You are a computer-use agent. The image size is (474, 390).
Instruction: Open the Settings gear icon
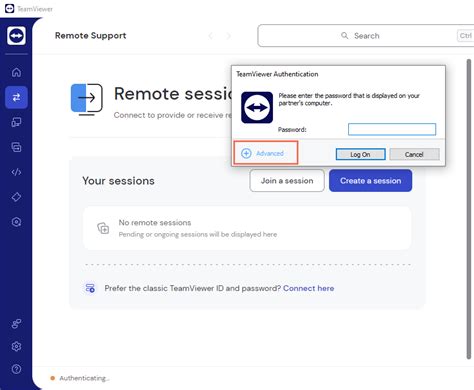[16, 347]
